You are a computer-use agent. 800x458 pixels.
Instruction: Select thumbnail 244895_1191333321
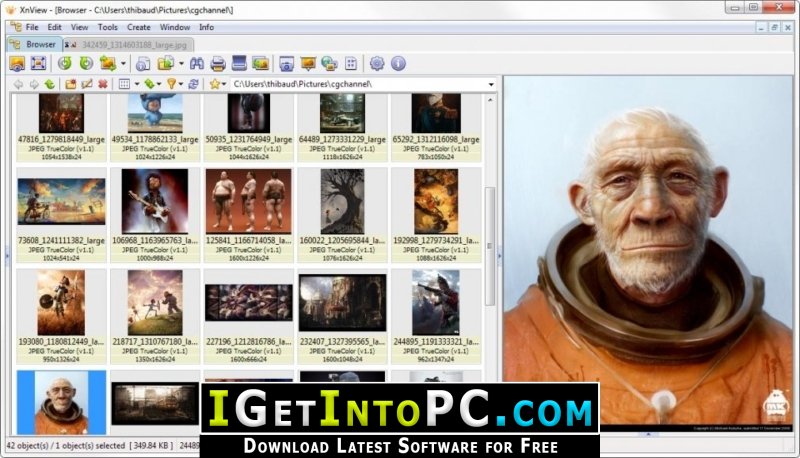click(x=436, y=302)
